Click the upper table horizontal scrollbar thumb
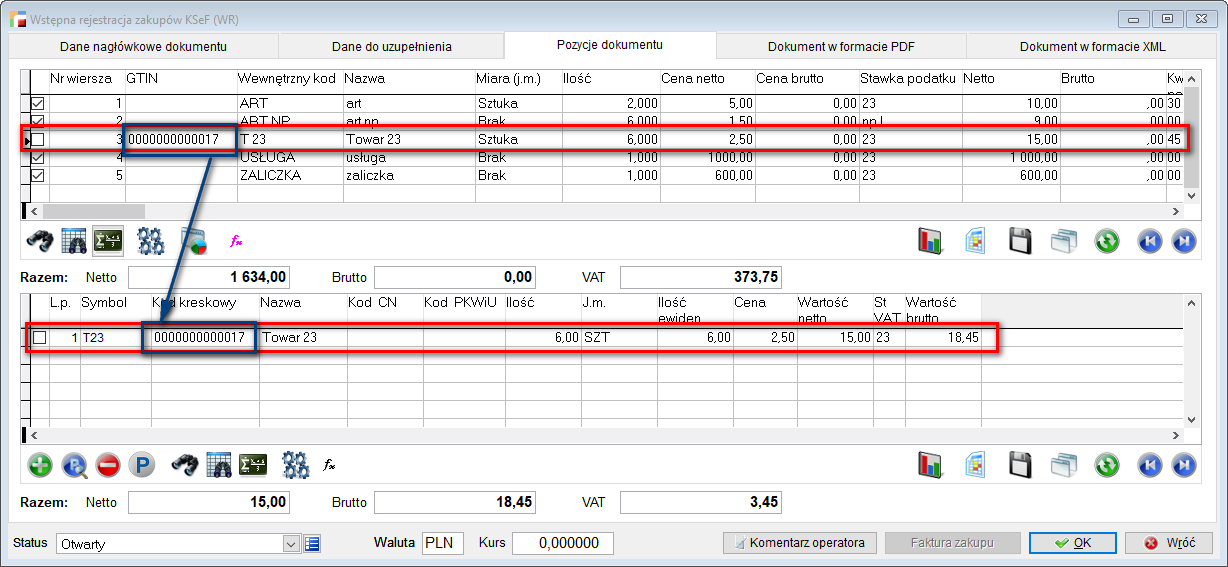Viewport: 1228px width, 567px height. [x=94, y=211]
